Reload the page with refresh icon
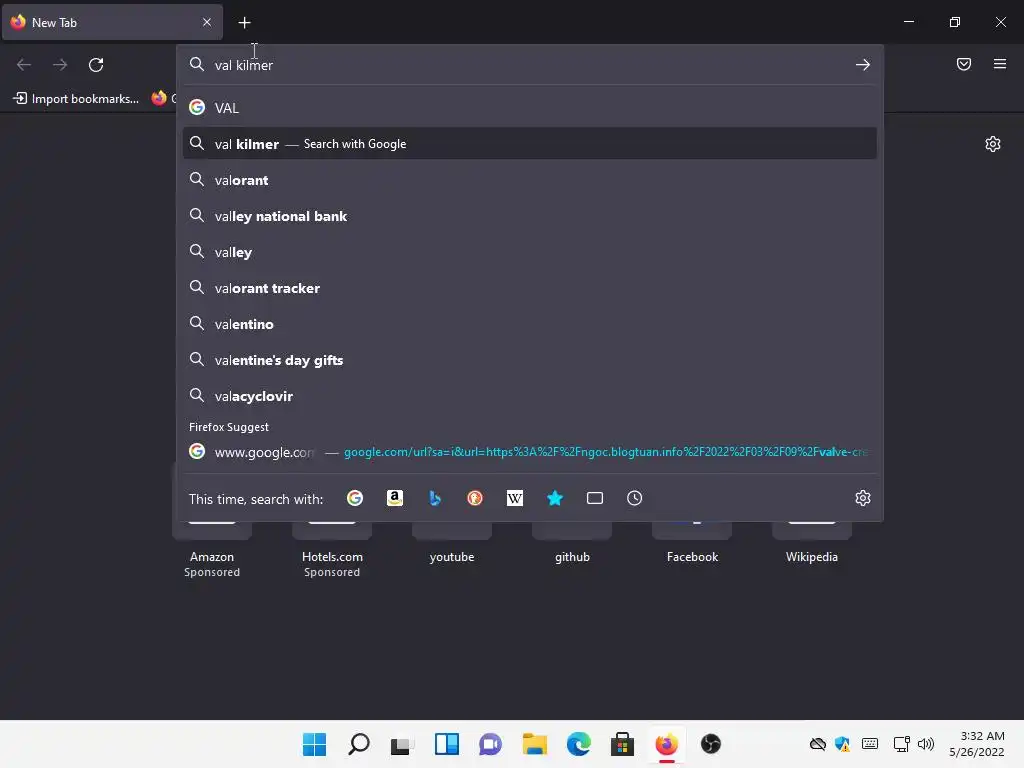Viewport: 1024px width, 768px height. [96, 65]
